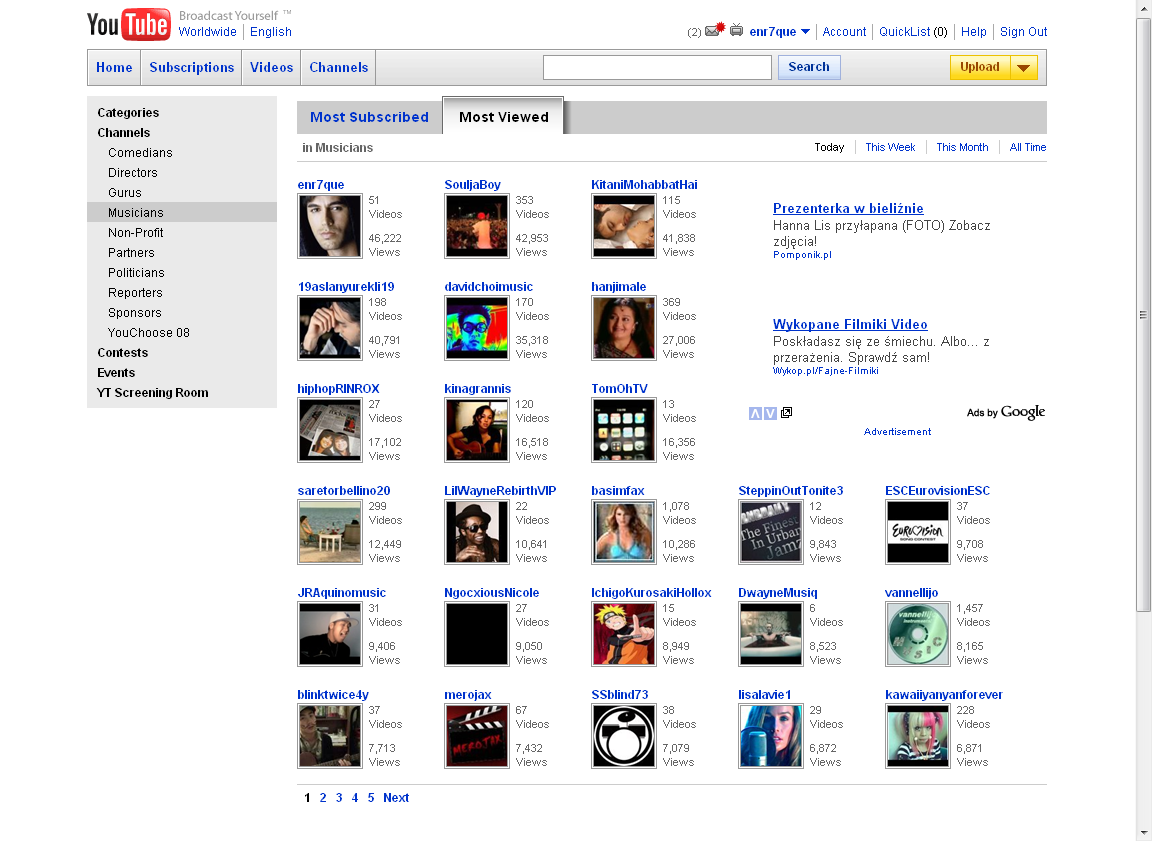Open the enr7que channel thumbnail
Screen dimensions: 1152x841
[330, 226]
